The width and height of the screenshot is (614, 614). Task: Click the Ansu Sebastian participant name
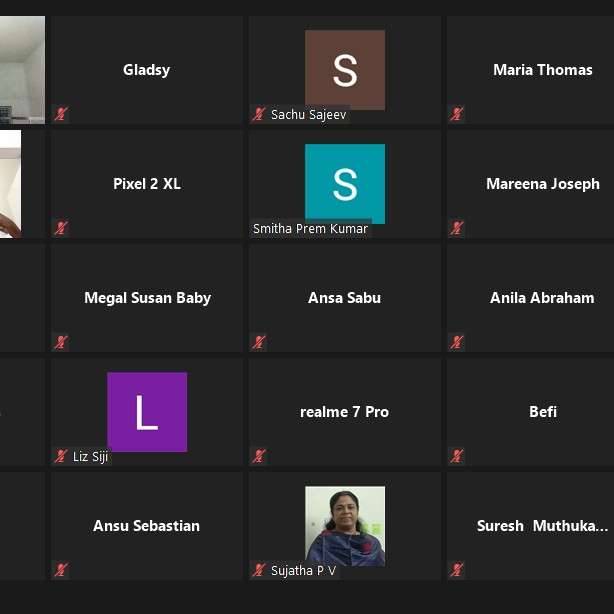point(146,526)
